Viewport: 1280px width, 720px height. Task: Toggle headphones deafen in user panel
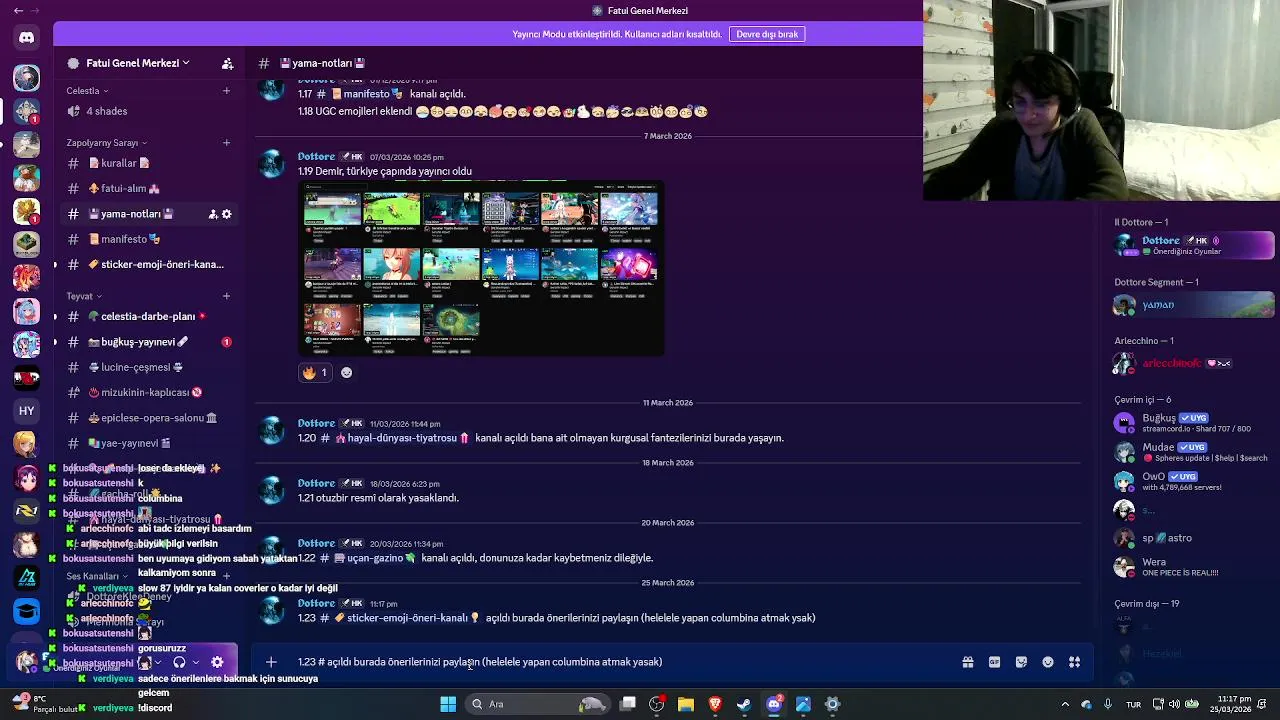pyautogui.click(x=179, y=662)
